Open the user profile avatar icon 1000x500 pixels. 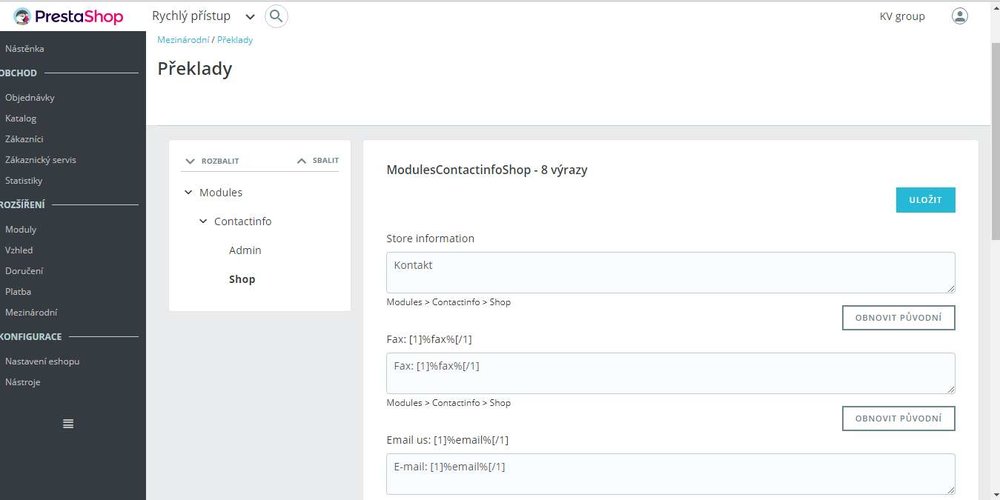coord(960,16)
